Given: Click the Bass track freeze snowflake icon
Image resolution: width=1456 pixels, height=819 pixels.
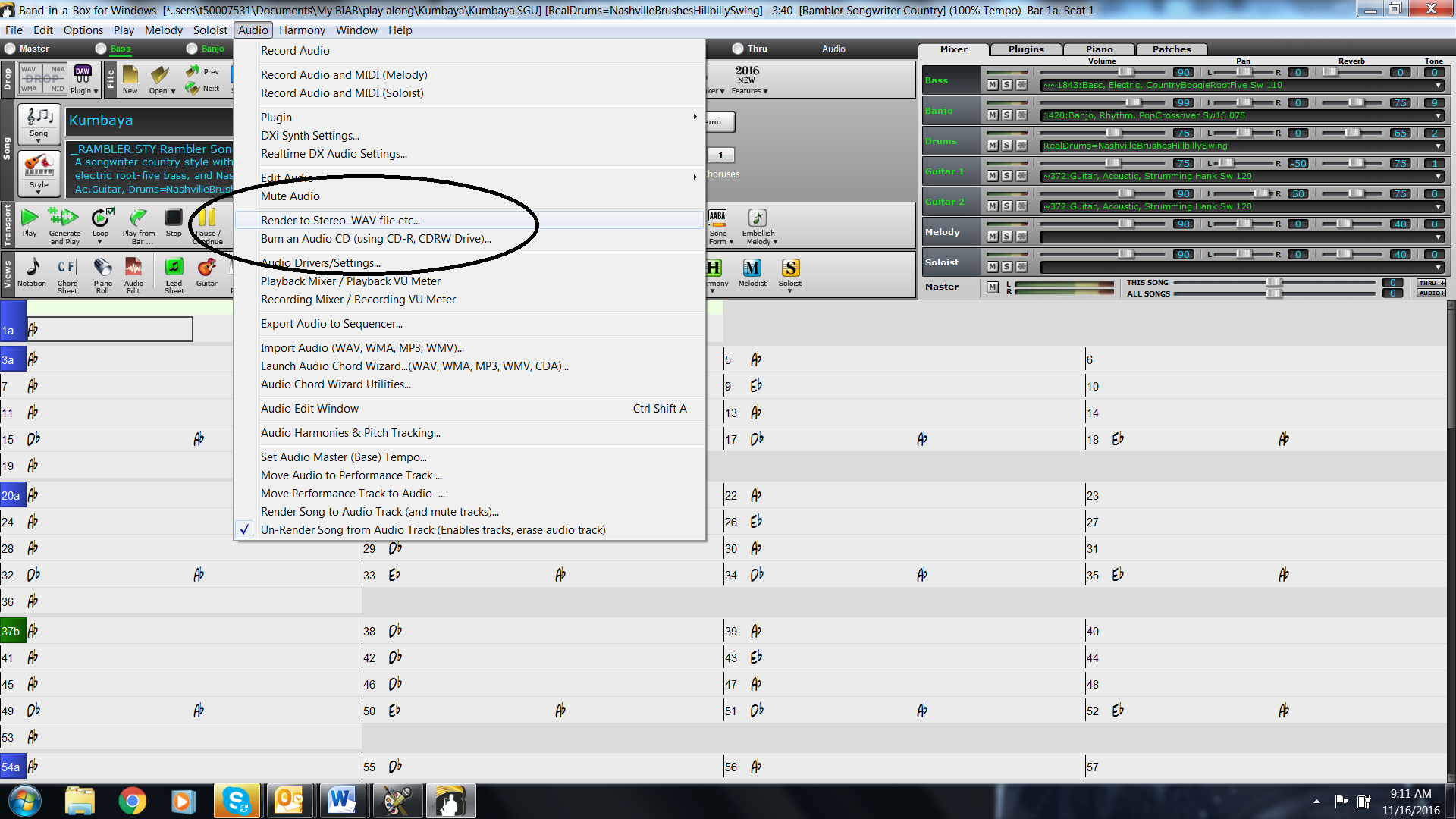Looking at the screenshot, I should tap(1021, 85).
